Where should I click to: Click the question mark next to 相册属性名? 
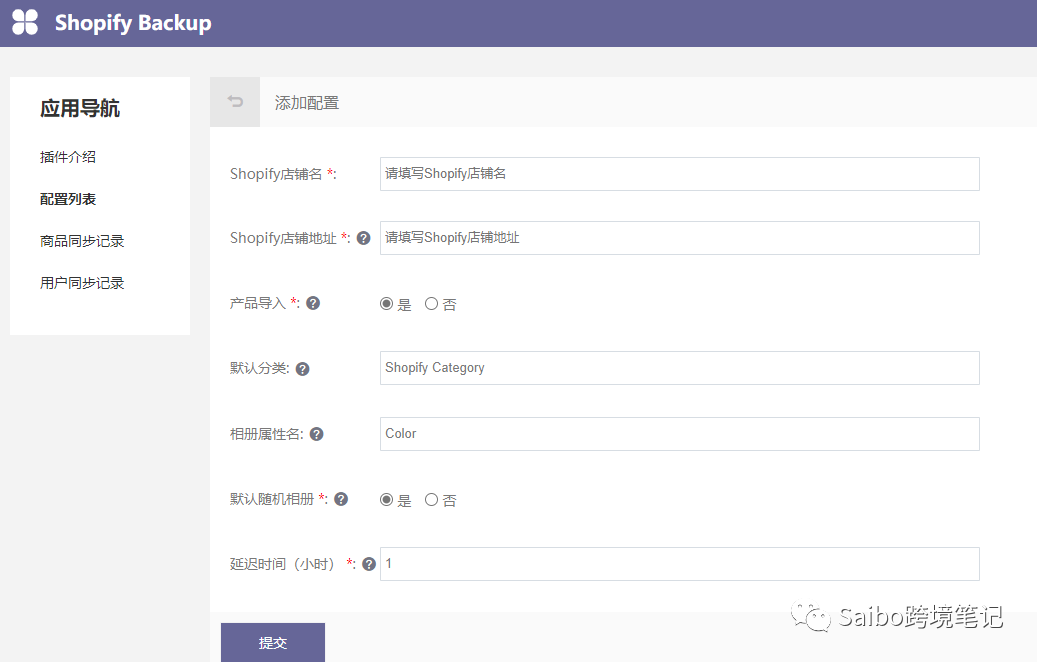[x=316, y=433]
